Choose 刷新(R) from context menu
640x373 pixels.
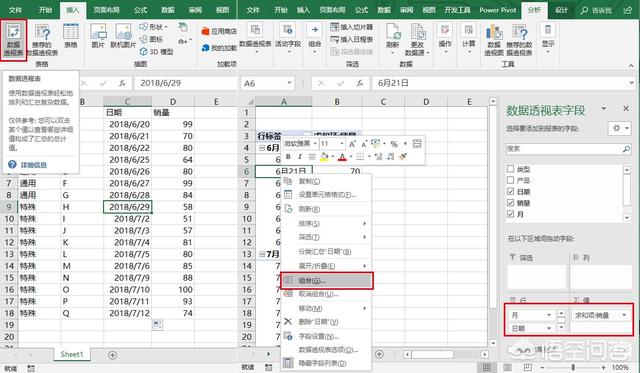[326, 209]
